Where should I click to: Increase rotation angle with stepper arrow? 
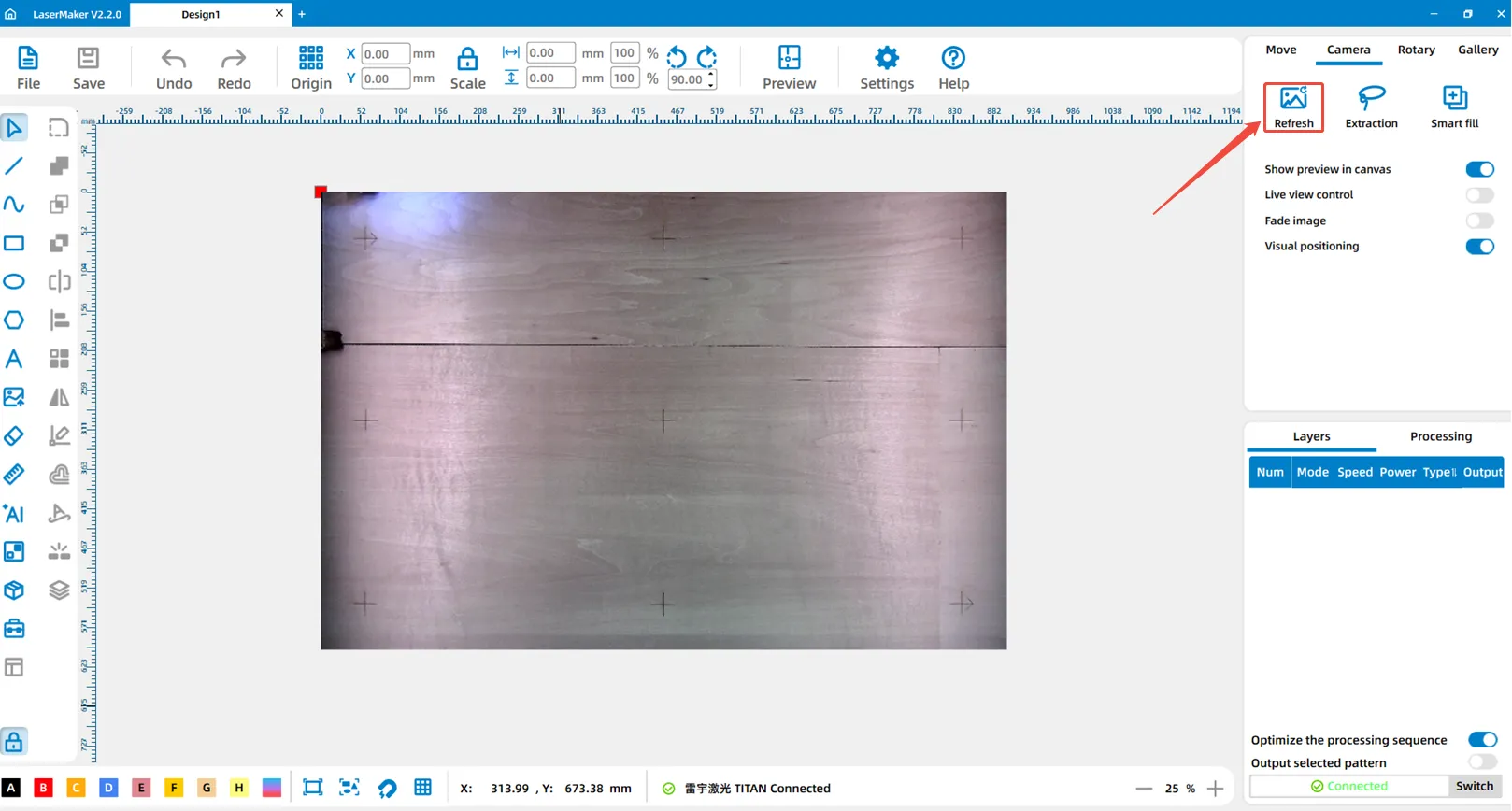pyautogui.click(x=712, y=74)
